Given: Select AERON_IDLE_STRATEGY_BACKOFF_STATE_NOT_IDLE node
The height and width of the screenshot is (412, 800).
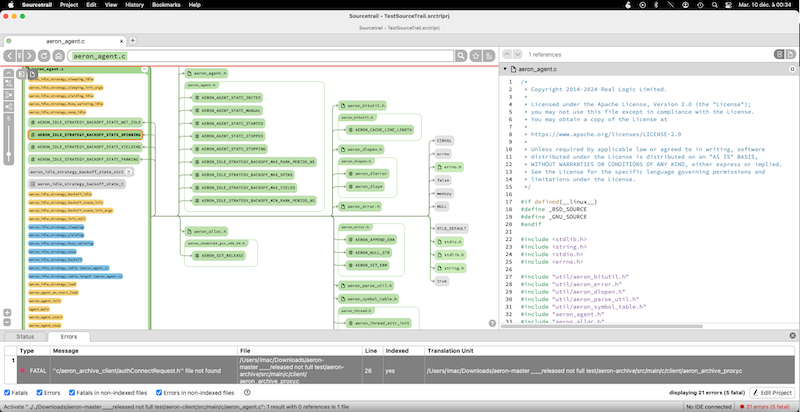Looking at the screenshot, I should tap(85, 122).
